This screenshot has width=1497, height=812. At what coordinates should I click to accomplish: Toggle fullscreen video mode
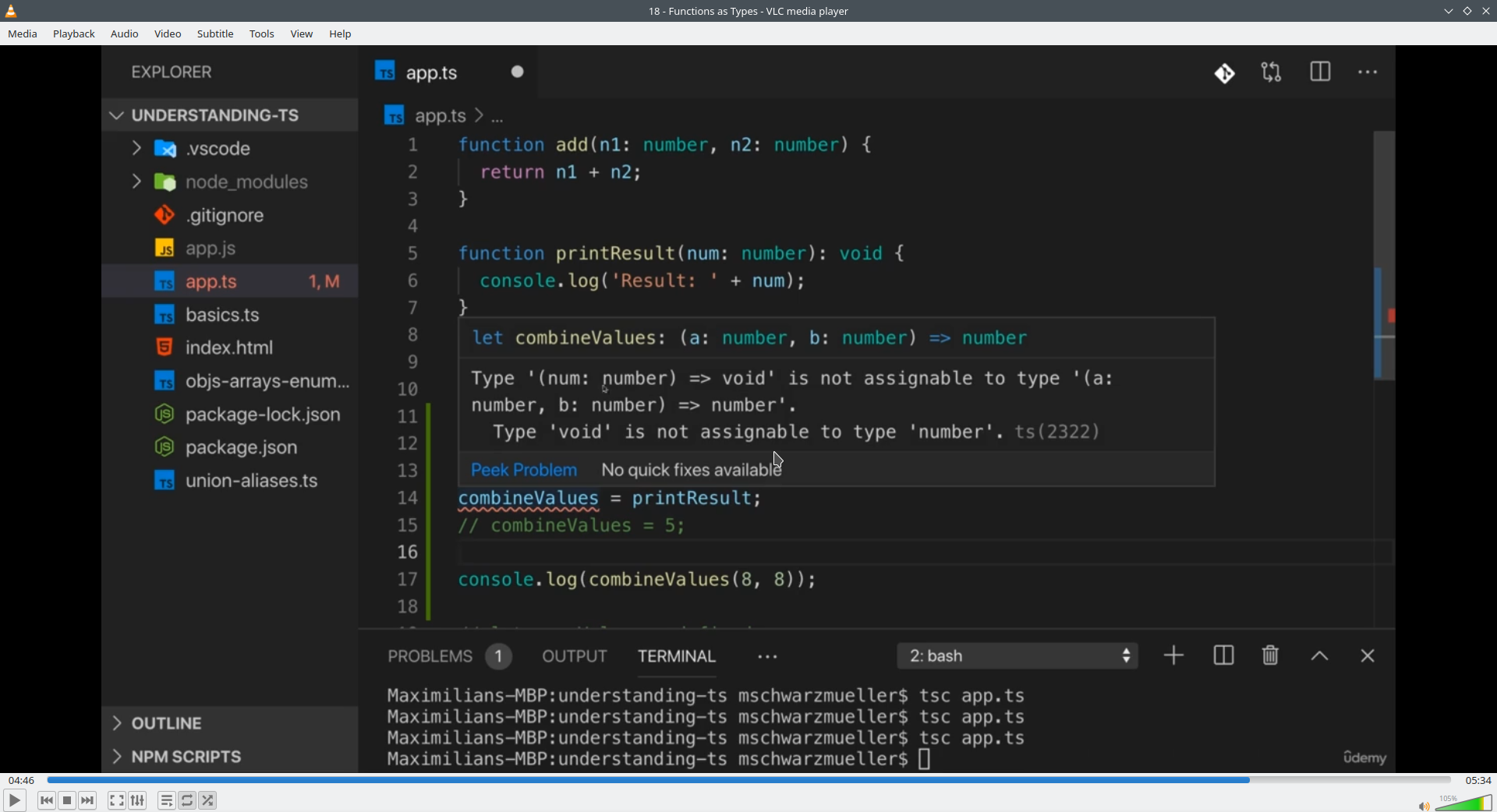[117, 800]
